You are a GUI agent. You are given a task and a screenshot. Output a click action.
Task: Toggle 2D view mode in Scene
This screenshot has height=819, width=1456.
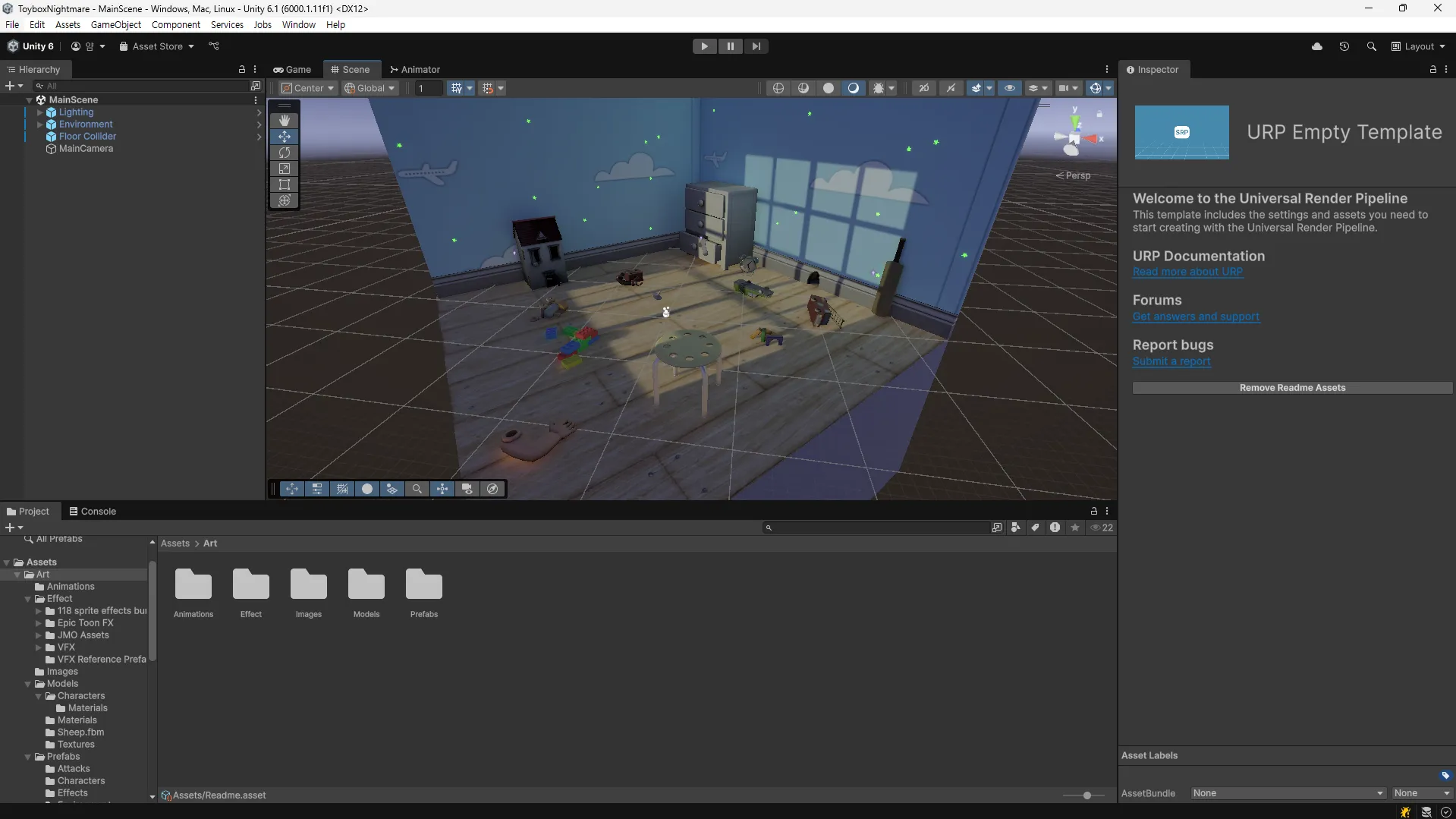click(924, 88)
